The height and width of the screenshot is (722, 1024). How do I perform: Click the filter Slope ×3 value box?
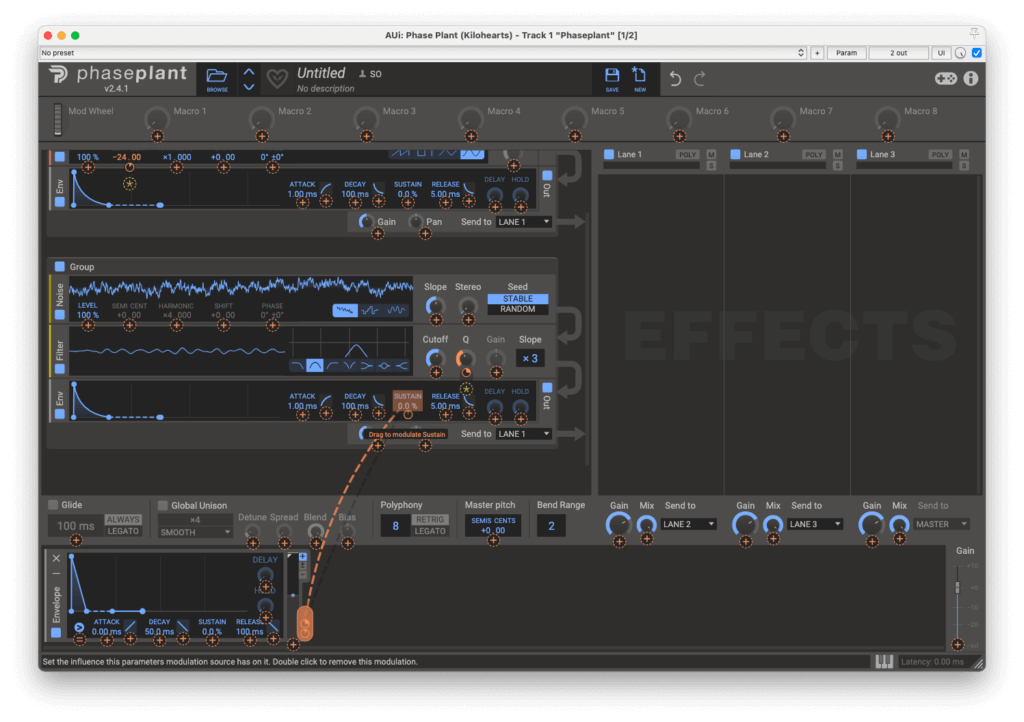click(x=530, y=358)
